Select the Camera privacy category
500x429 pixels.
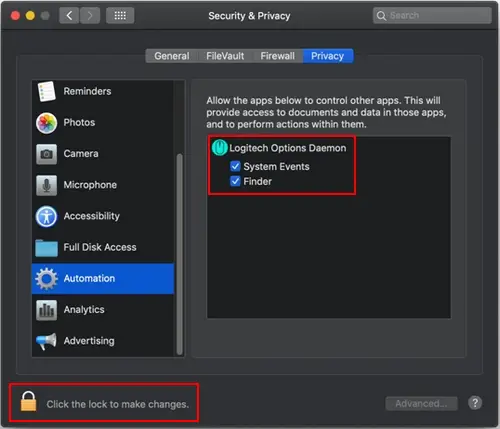click(x=103, y=154)
